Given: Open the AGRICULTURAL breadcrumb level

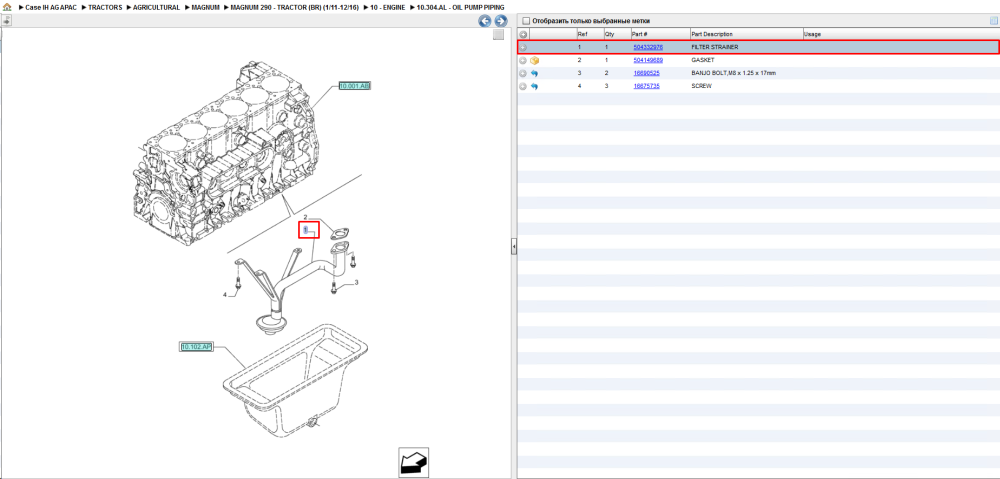Looking at the screenshot, I should coord(156,7).
